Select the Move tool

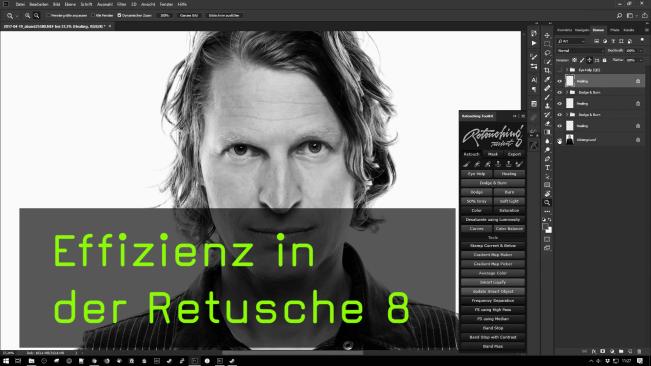point(547,35)
